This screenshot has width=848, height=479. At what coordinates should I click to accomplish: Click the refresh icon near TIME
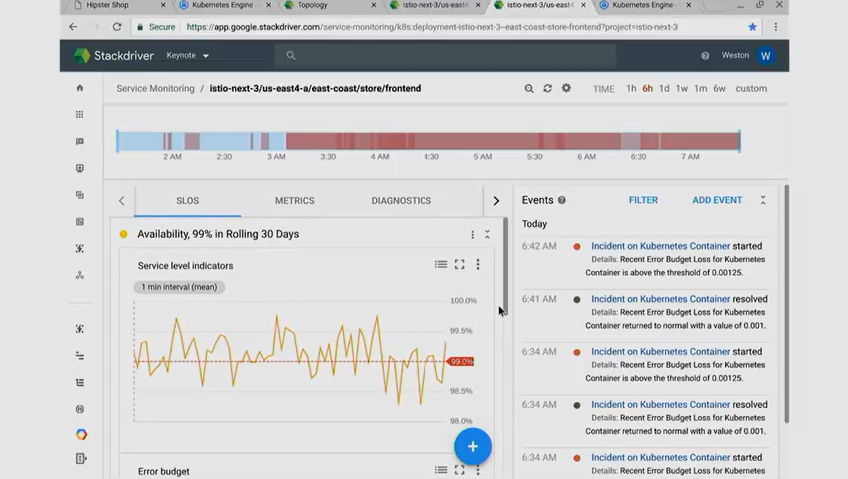tap(547, 89)
